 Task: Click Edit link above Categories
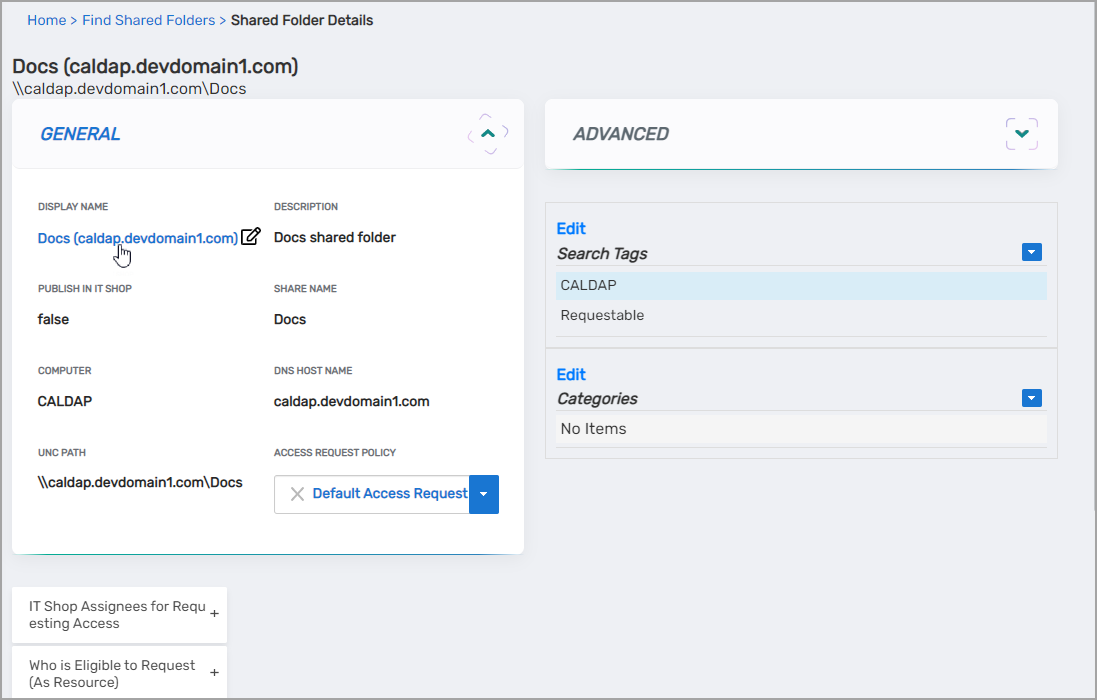pos(571,374)
